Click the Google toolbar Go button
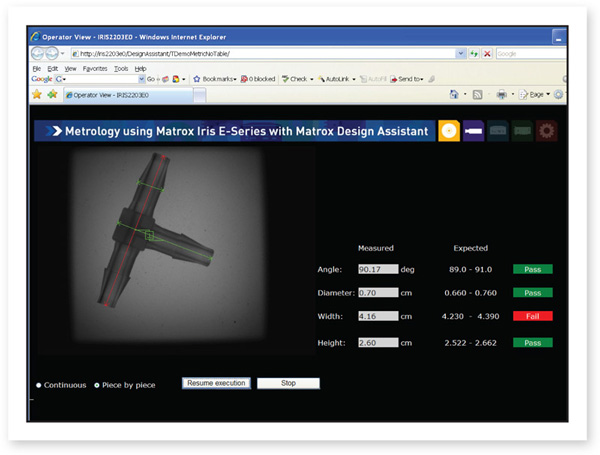Viewport: 600px width, 455px height. (153, 79)
